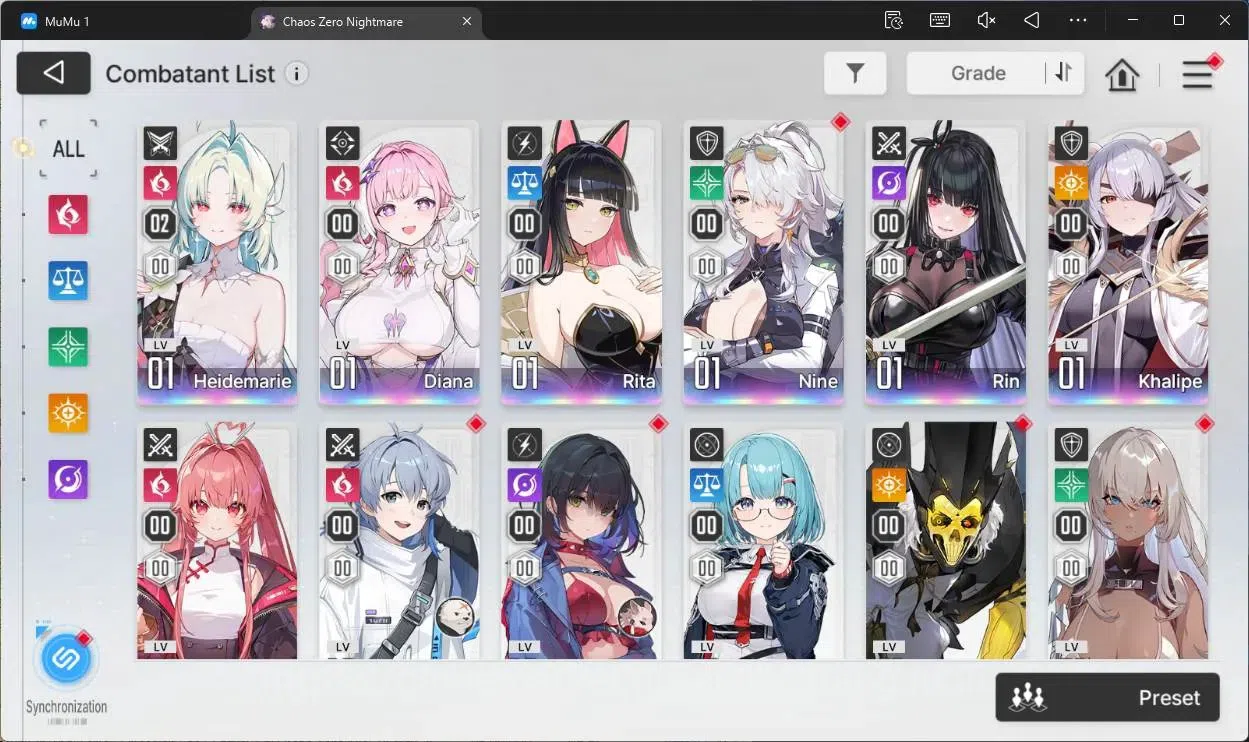Click Rin's crossed swords class icon
This screenshot has height=742, width=1249.
click(888, 144)
